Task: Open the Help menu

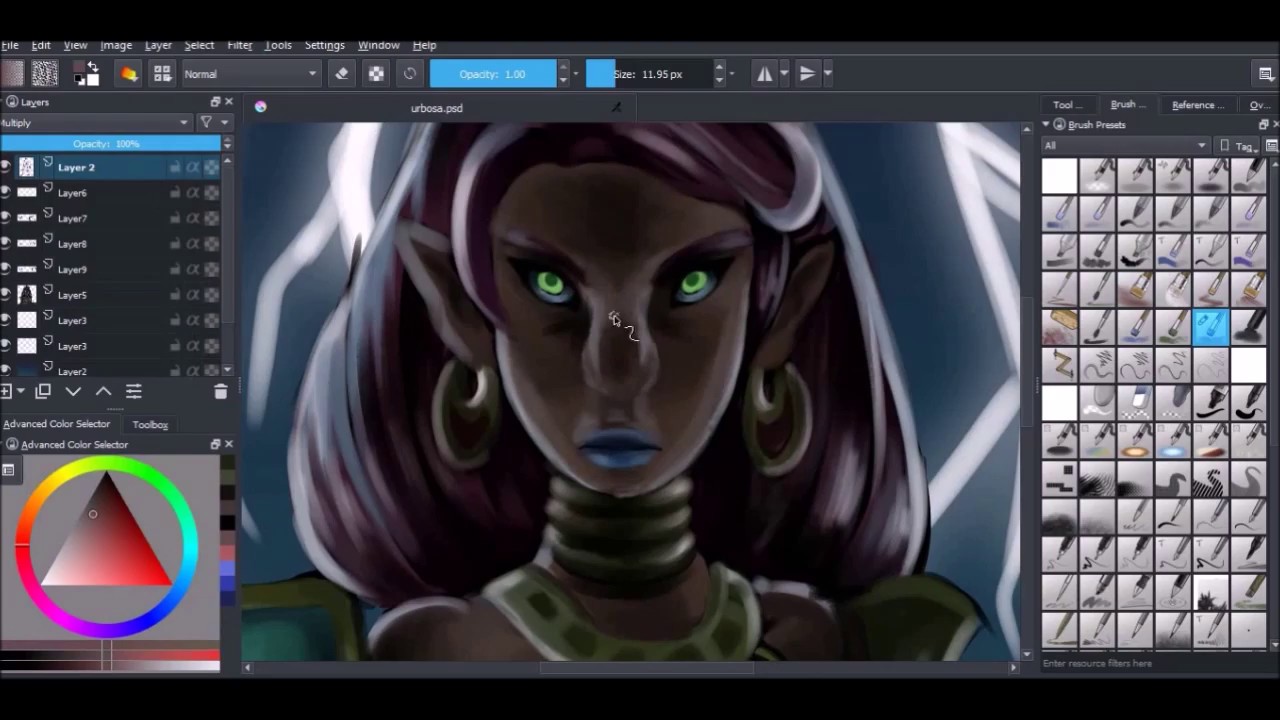Action: click(424, 45)
